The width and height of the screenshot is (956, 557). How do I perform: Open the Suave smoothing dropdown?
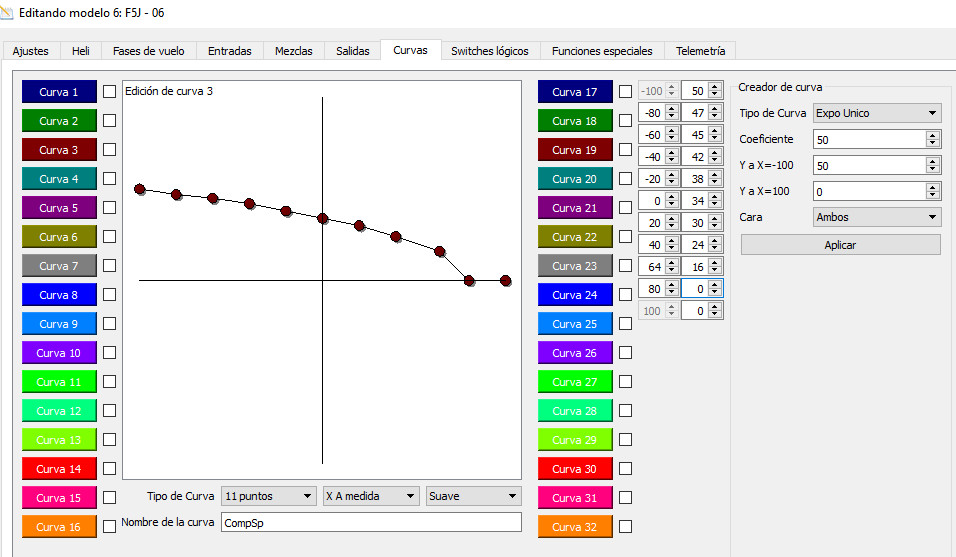click(x=473, y=496)
